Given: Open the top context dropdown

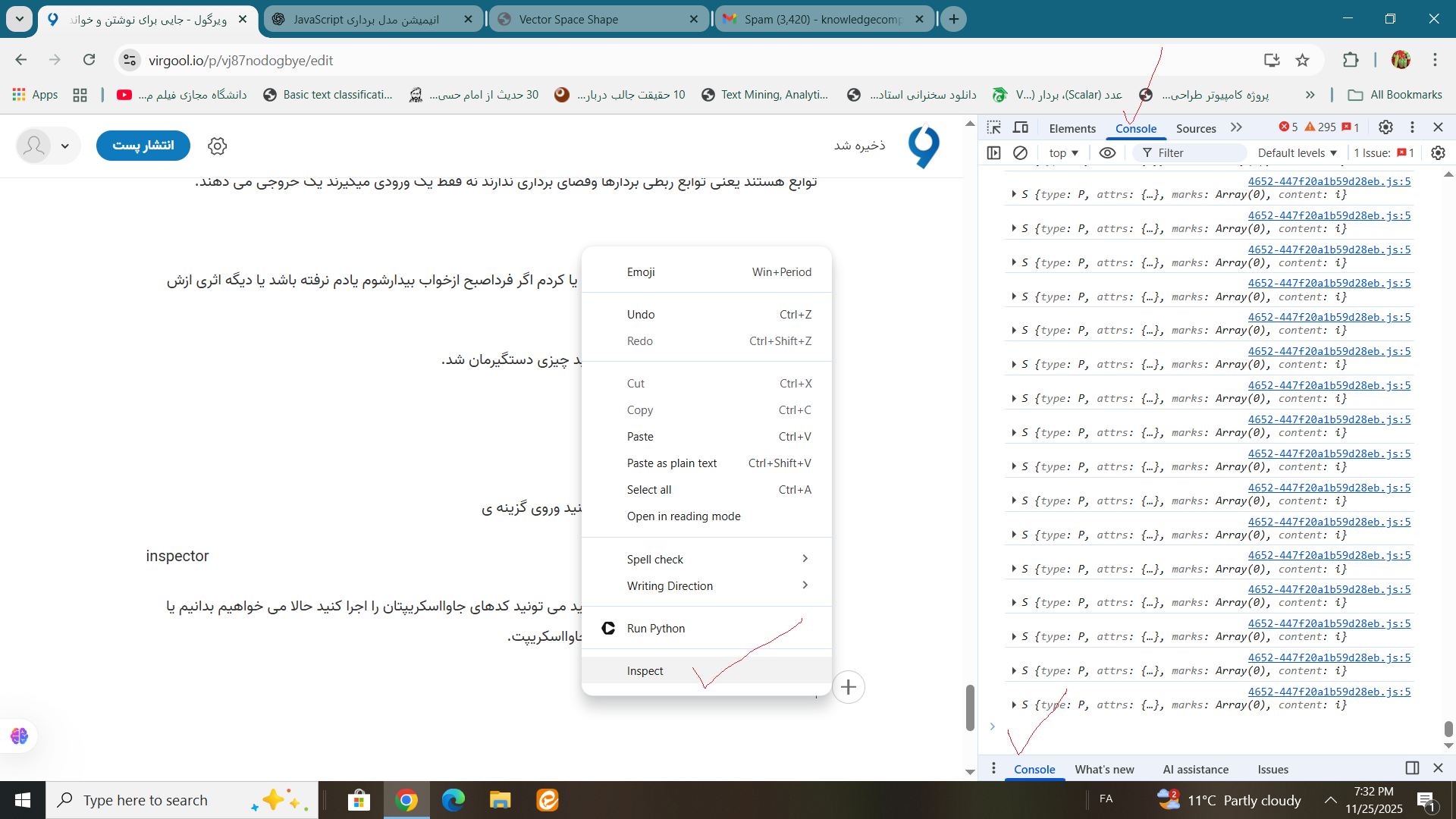Looking at the screenshot, I should tap(1063, 152).
